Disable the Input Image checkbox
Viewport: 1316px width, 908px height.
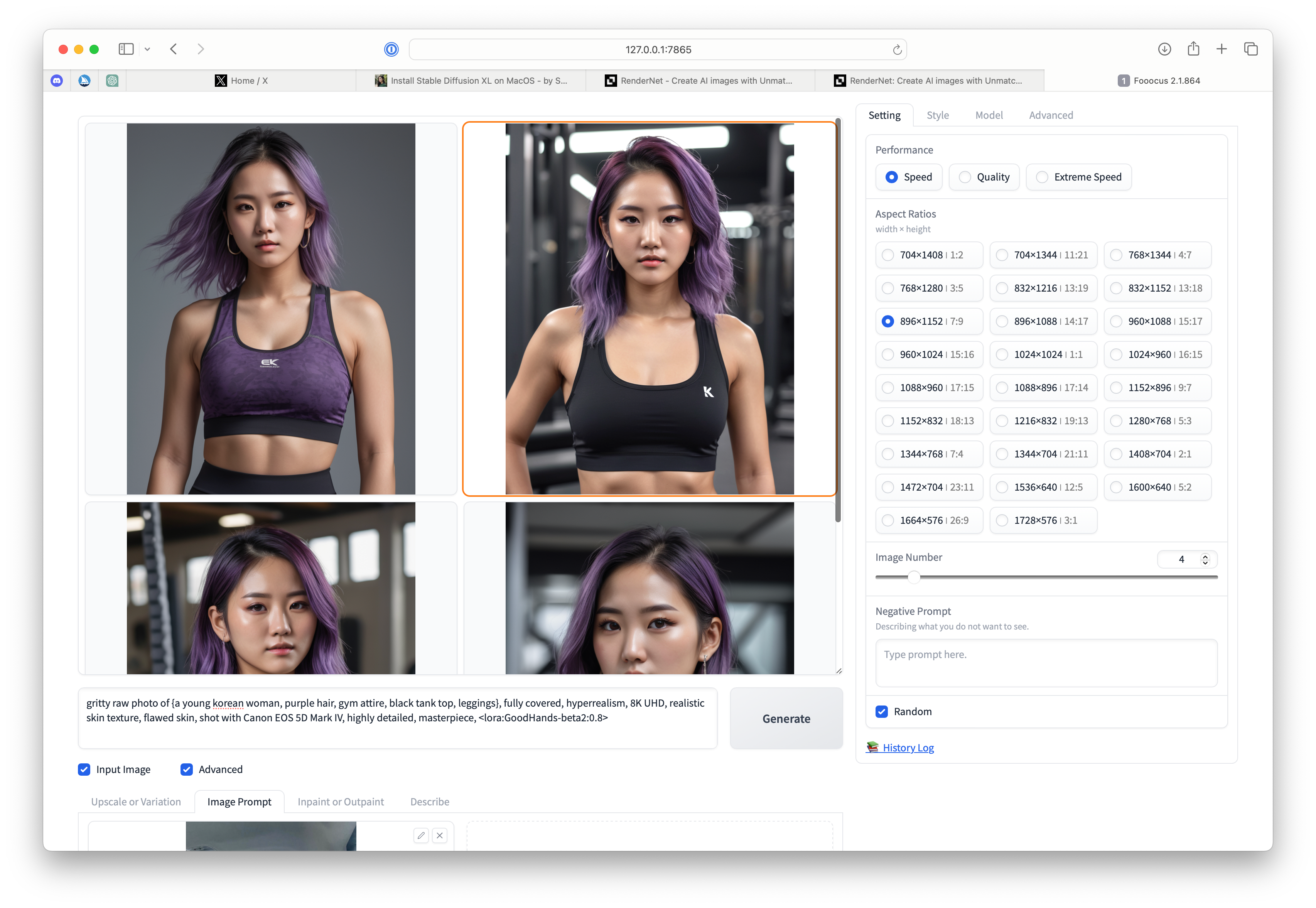(x=84, y=770)
